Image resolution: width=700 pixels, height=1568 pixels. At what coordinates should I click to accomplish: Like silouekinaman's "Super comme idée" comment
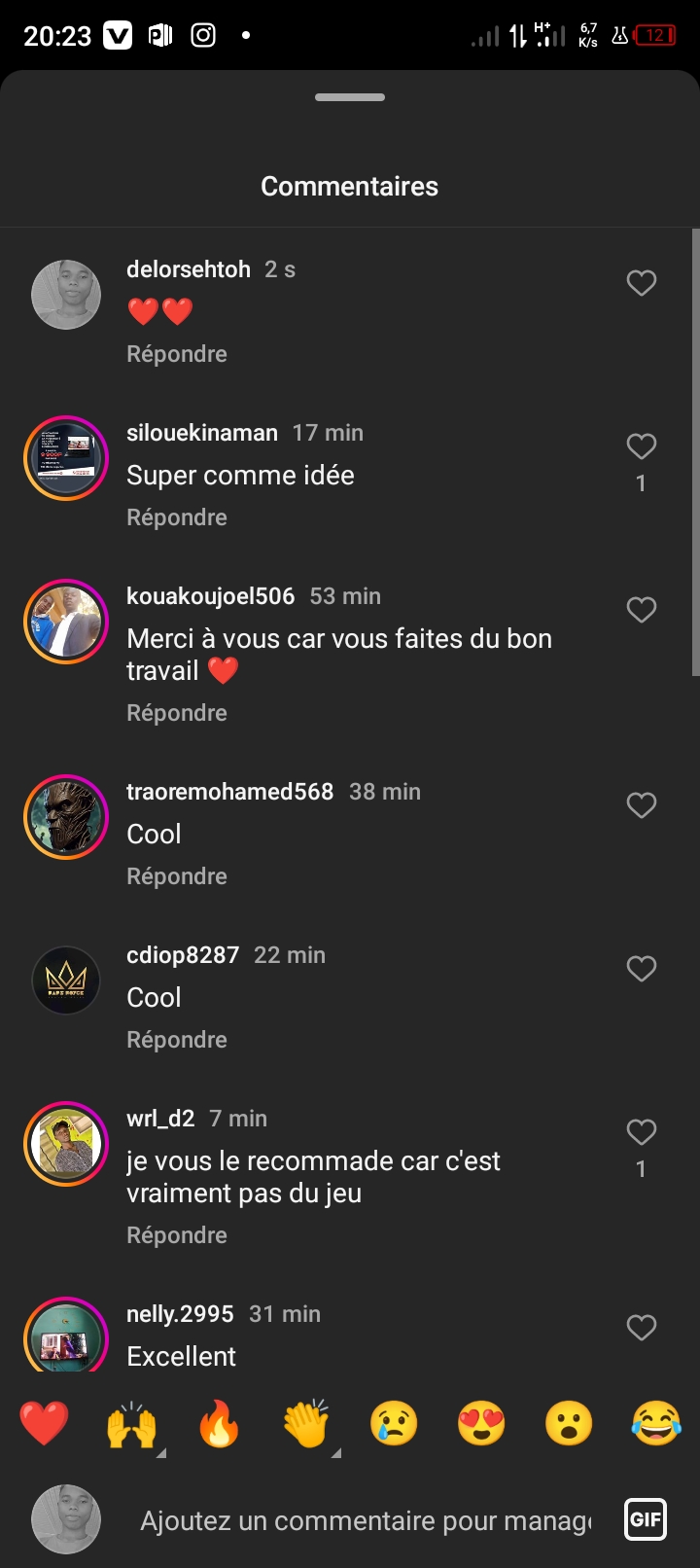pyautogui.click(x=642, y=446)
